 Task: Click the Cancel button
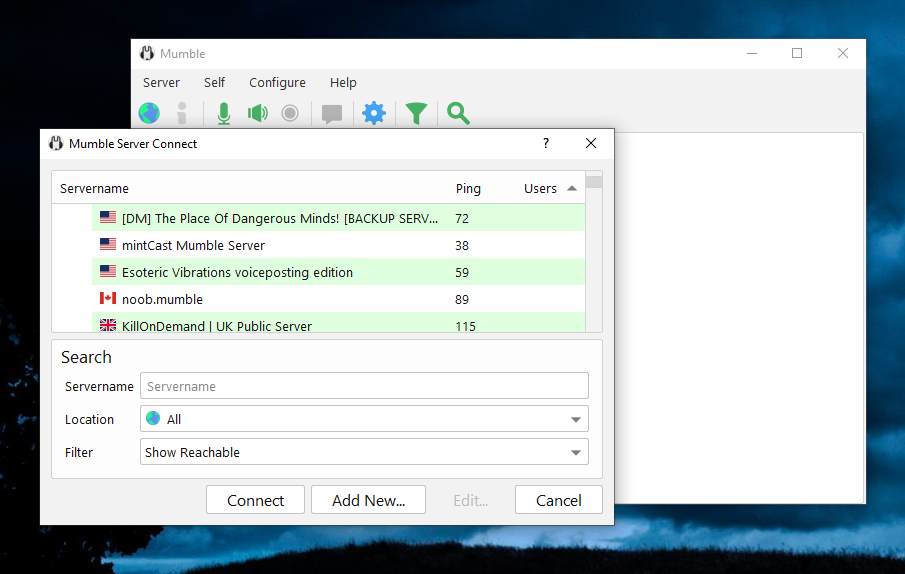(559, 500)
